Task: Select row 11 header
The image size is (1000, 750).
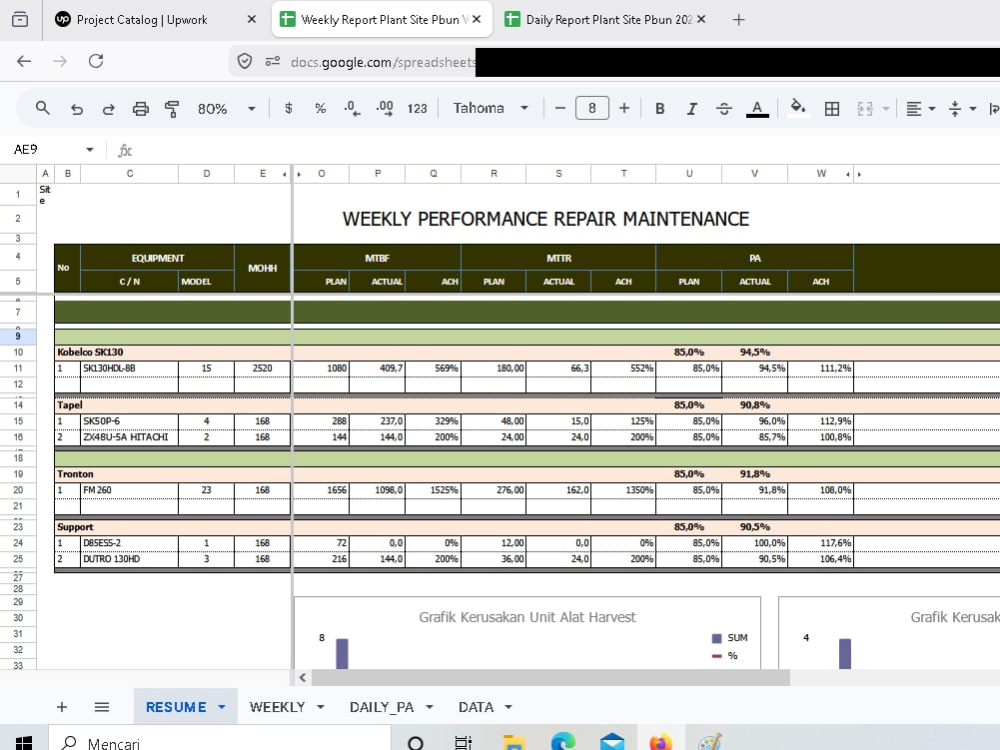Action: coord(18,368)
